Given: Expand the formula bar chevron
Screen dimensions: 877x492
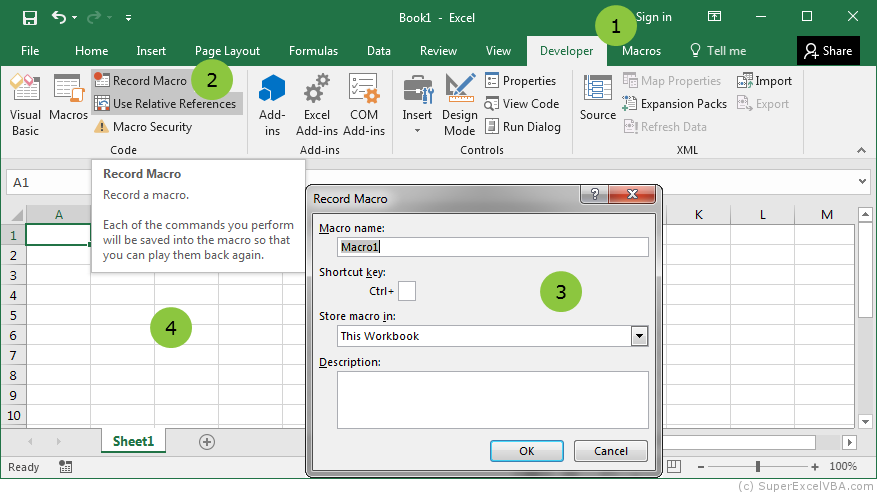Looking at the screenshot, I should (x=862, y=181).
